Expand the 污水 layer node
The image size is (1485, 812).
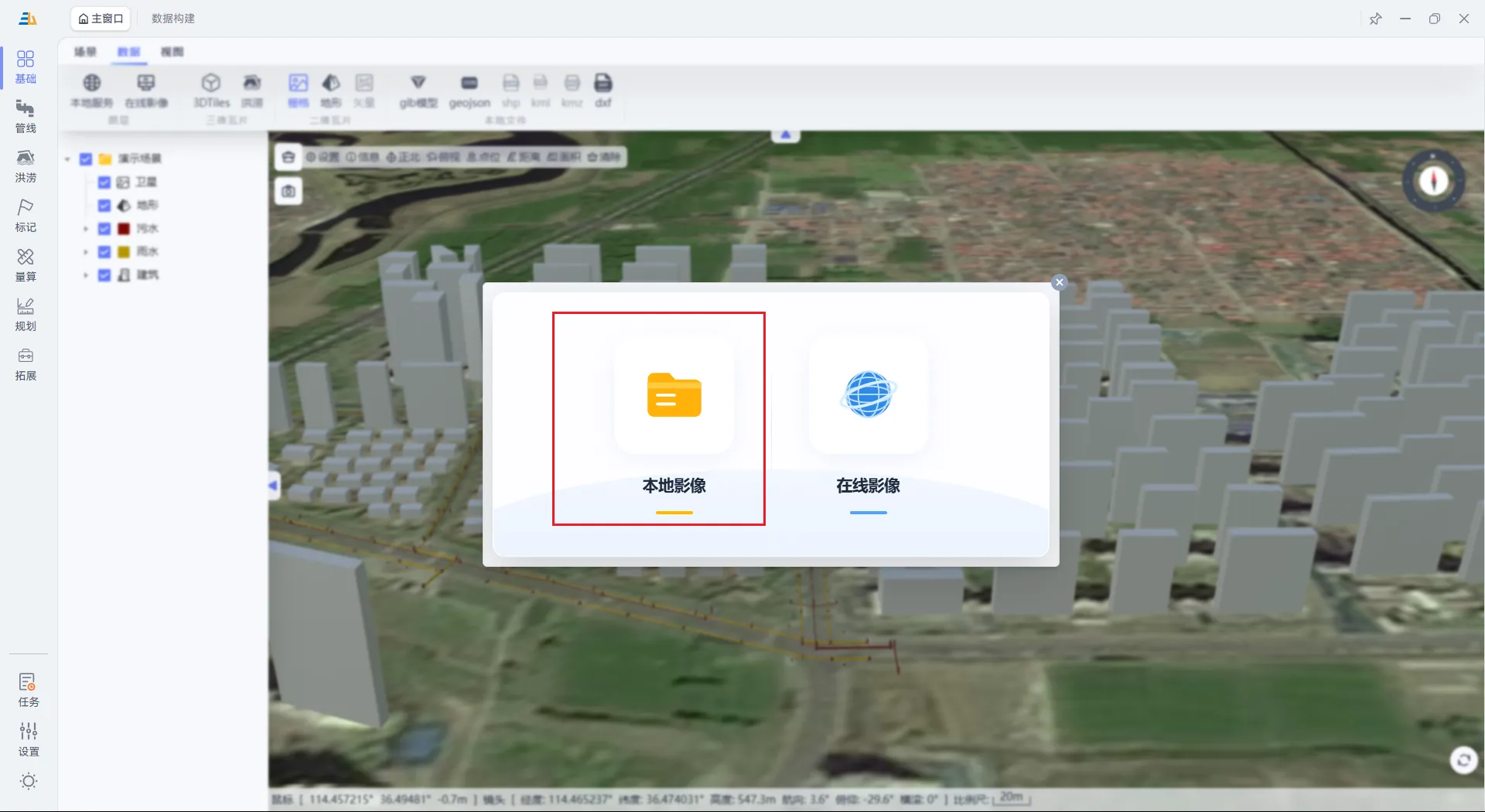click(86, 229)
